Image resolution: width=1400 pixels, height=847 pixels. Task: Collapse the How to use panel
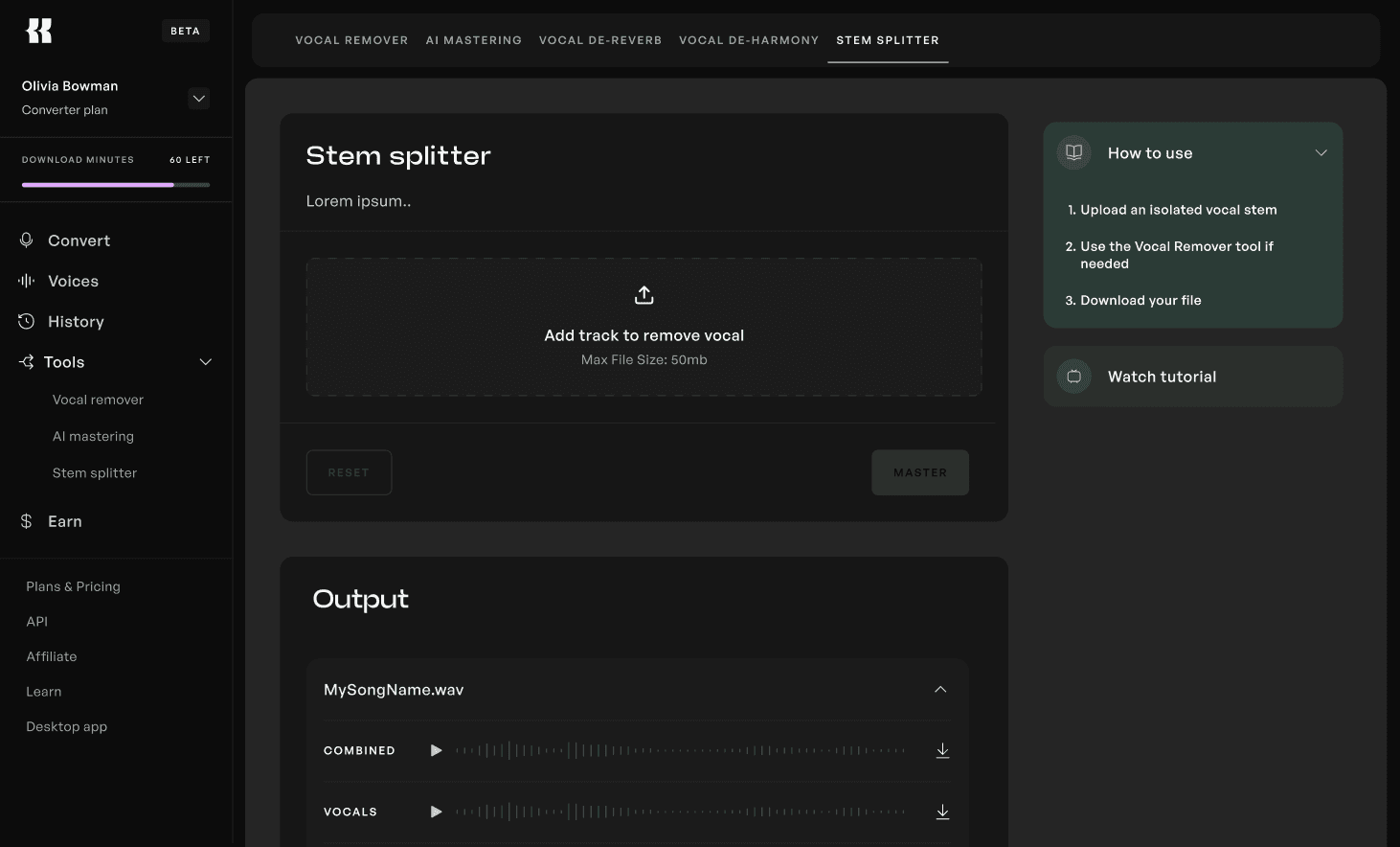coord(1321,153)
